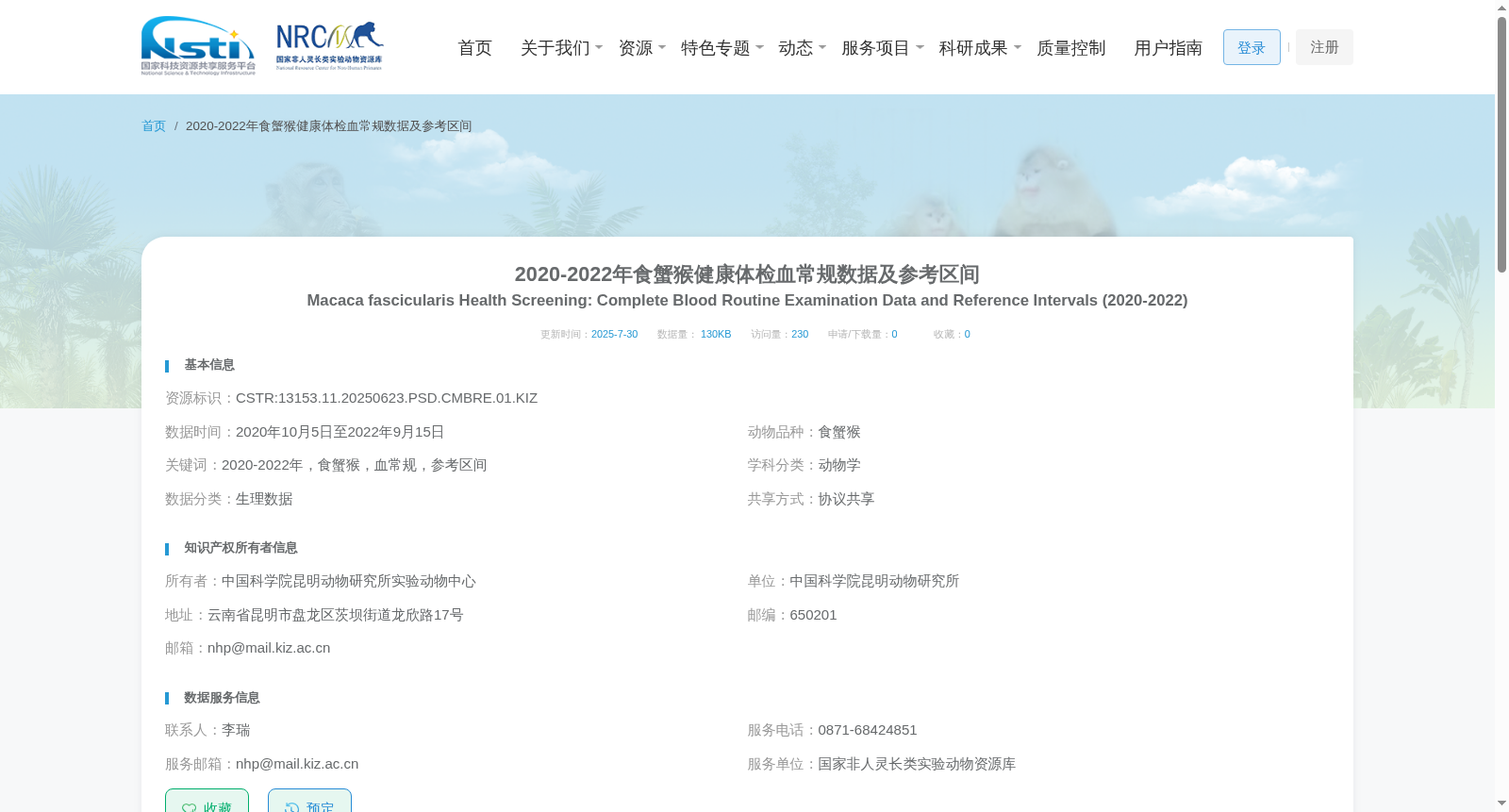Click the scrollbar up arrow
1509x812 pixels.
[1501, 8]
